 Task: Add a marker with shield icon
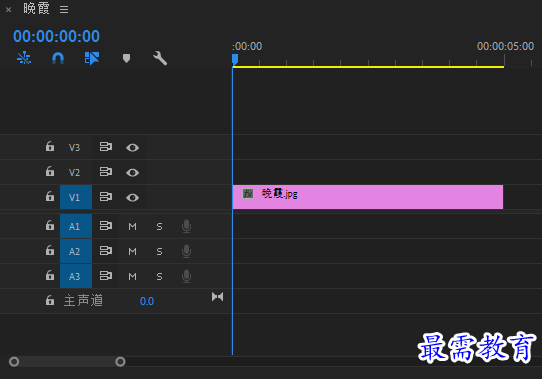126,58
